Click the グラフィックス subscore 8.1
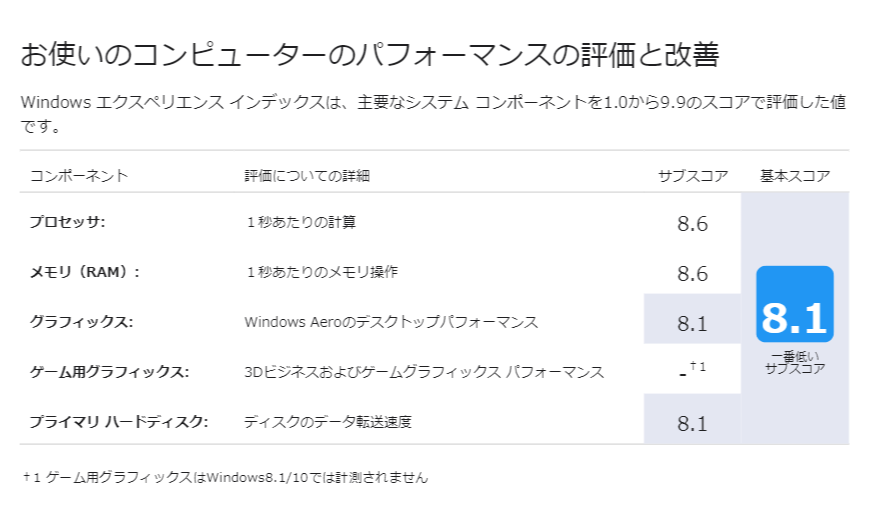The width and height of the screenshot is (870, 511). coord(692,323)
